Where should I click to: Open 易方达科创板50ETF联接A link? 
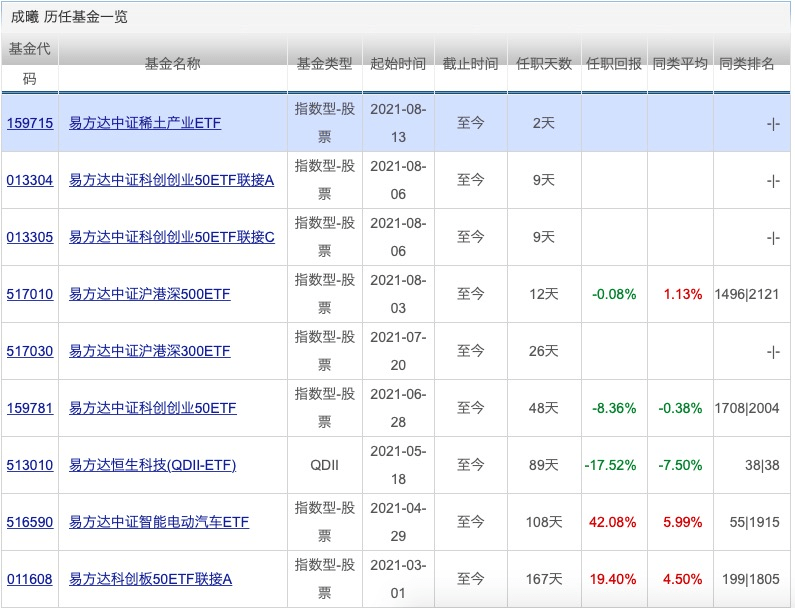click(151, 579)
